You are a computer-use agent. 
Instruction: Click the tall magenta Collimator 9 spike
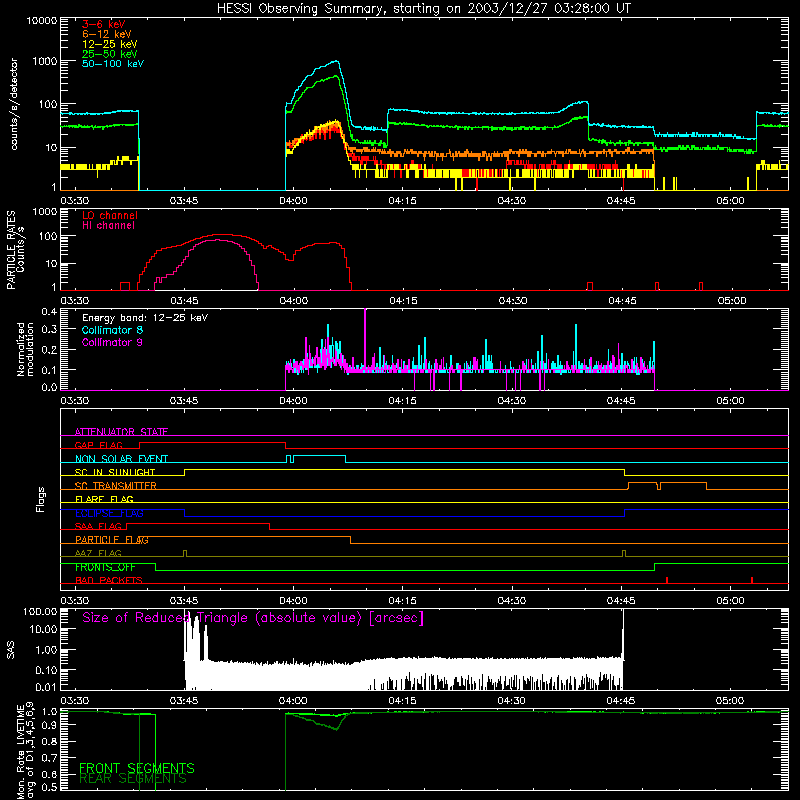[x=365, y=337]
